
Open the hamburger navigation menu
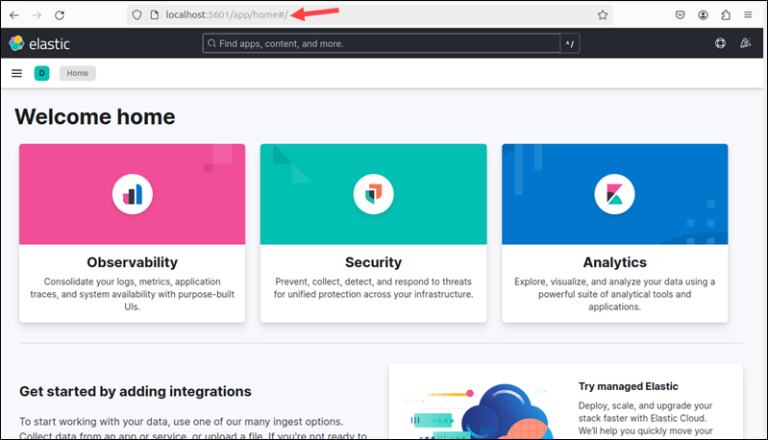(16, 73)
